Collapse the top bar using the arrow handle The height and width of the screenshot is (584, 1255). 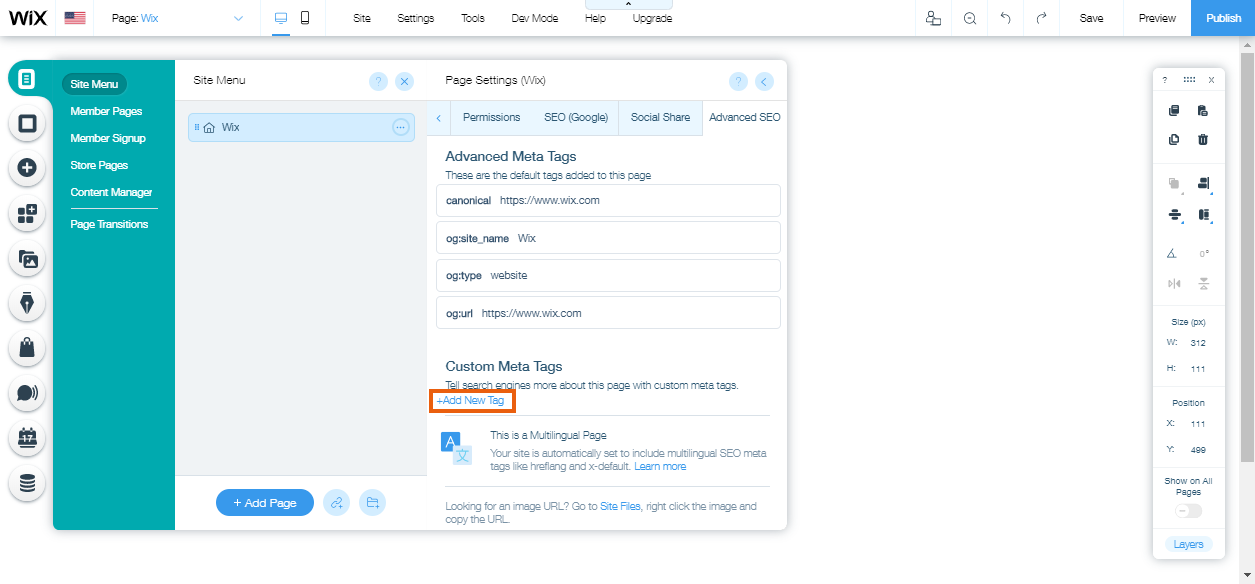coord(628,5)
